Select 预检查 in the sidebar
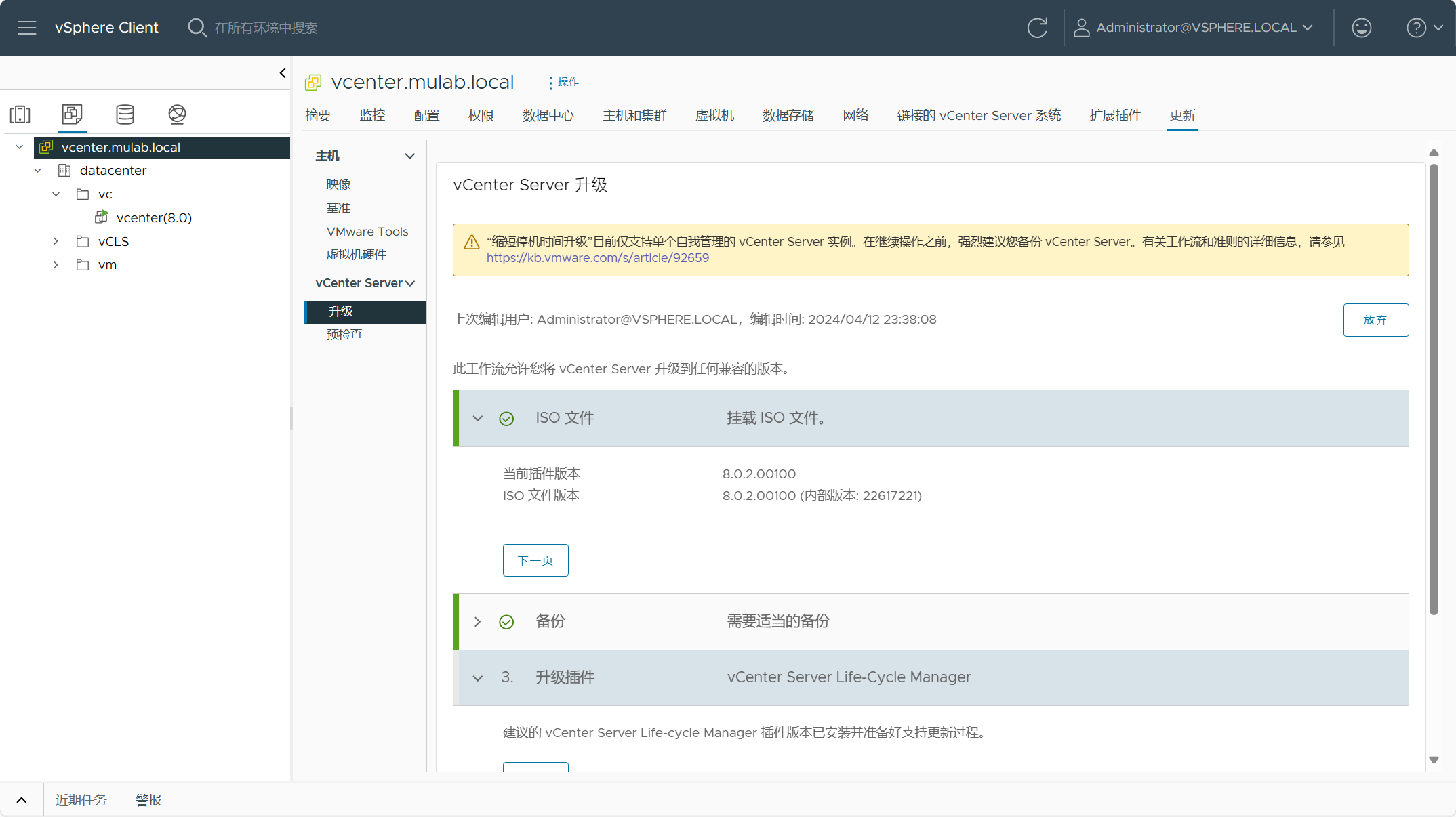 (344, 335)
